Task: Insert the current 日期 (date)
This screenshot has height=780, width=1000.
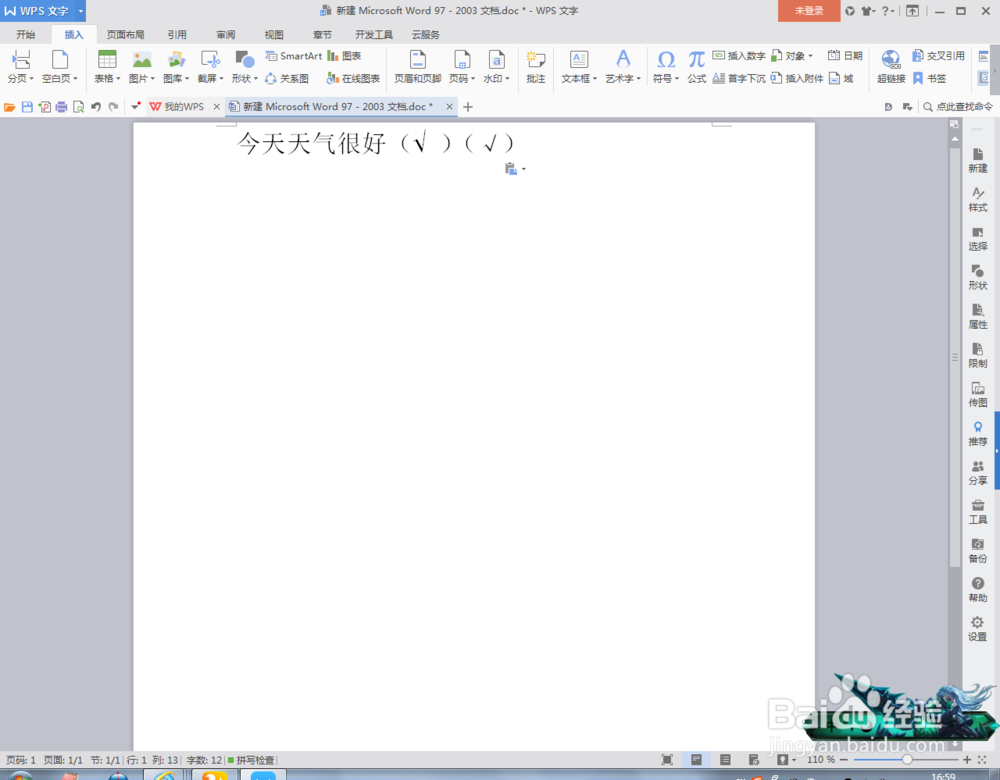Action: pos(845,55)
